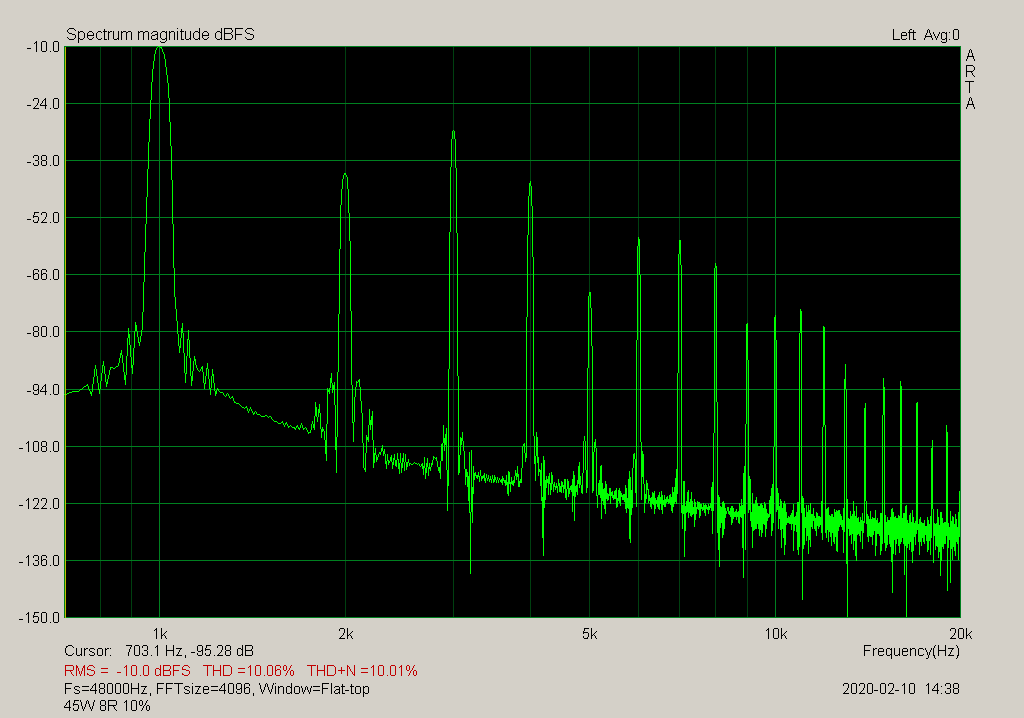Click the 'THD =10.06%' readout
The height and width of the screenshot is (718, 1024).
[249, 671]
